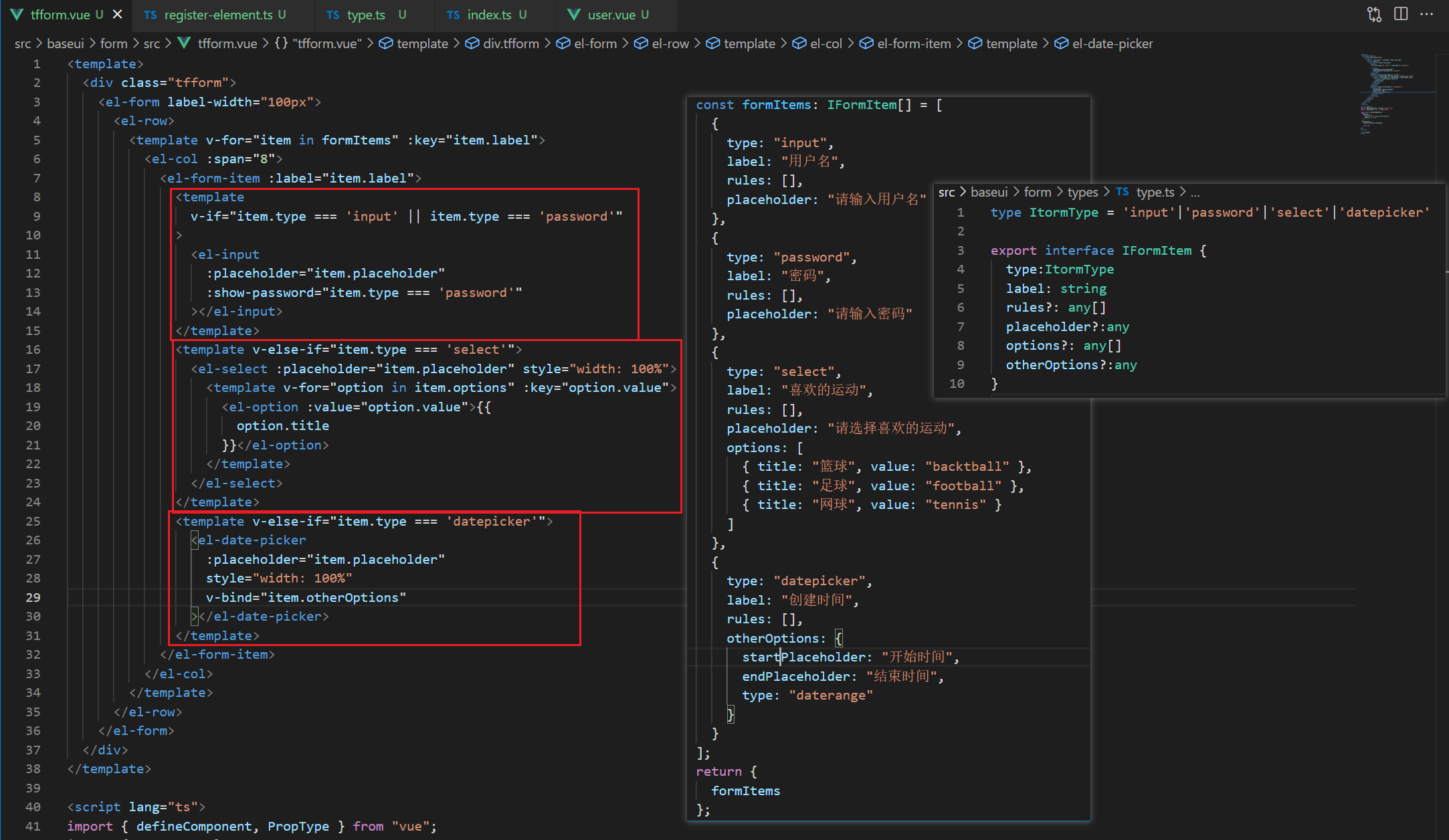Open the index.ts tab
This screenshot has width=1449, height=840.
coord(489,14)
